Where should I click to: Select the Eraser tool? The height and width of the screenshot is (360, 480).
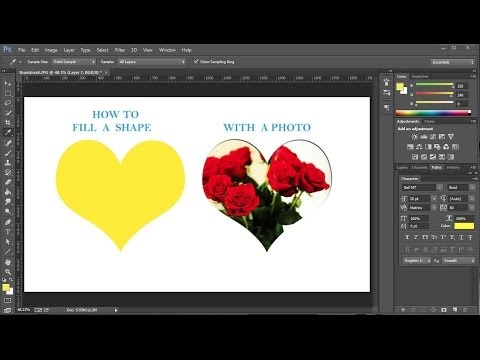8,182
